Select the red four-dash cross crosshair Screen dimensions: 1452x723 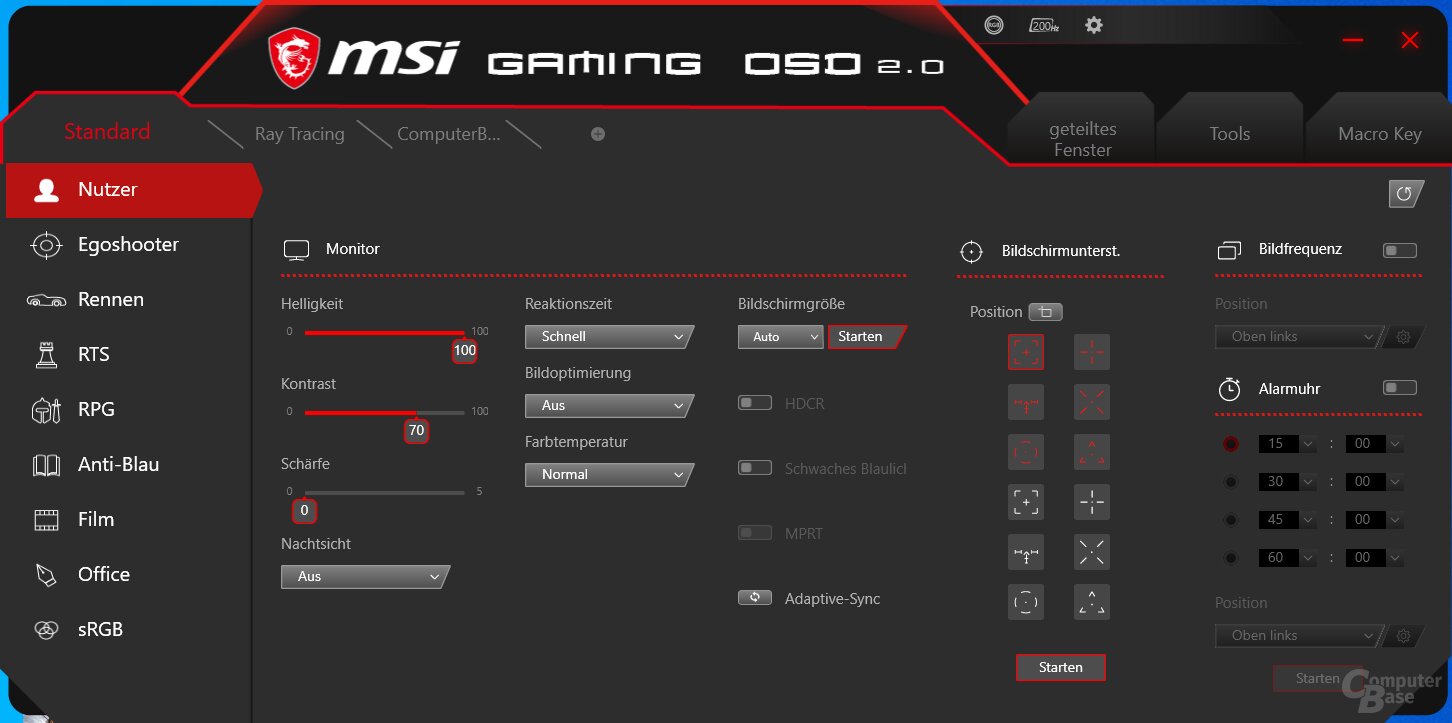pos(1092,352)
